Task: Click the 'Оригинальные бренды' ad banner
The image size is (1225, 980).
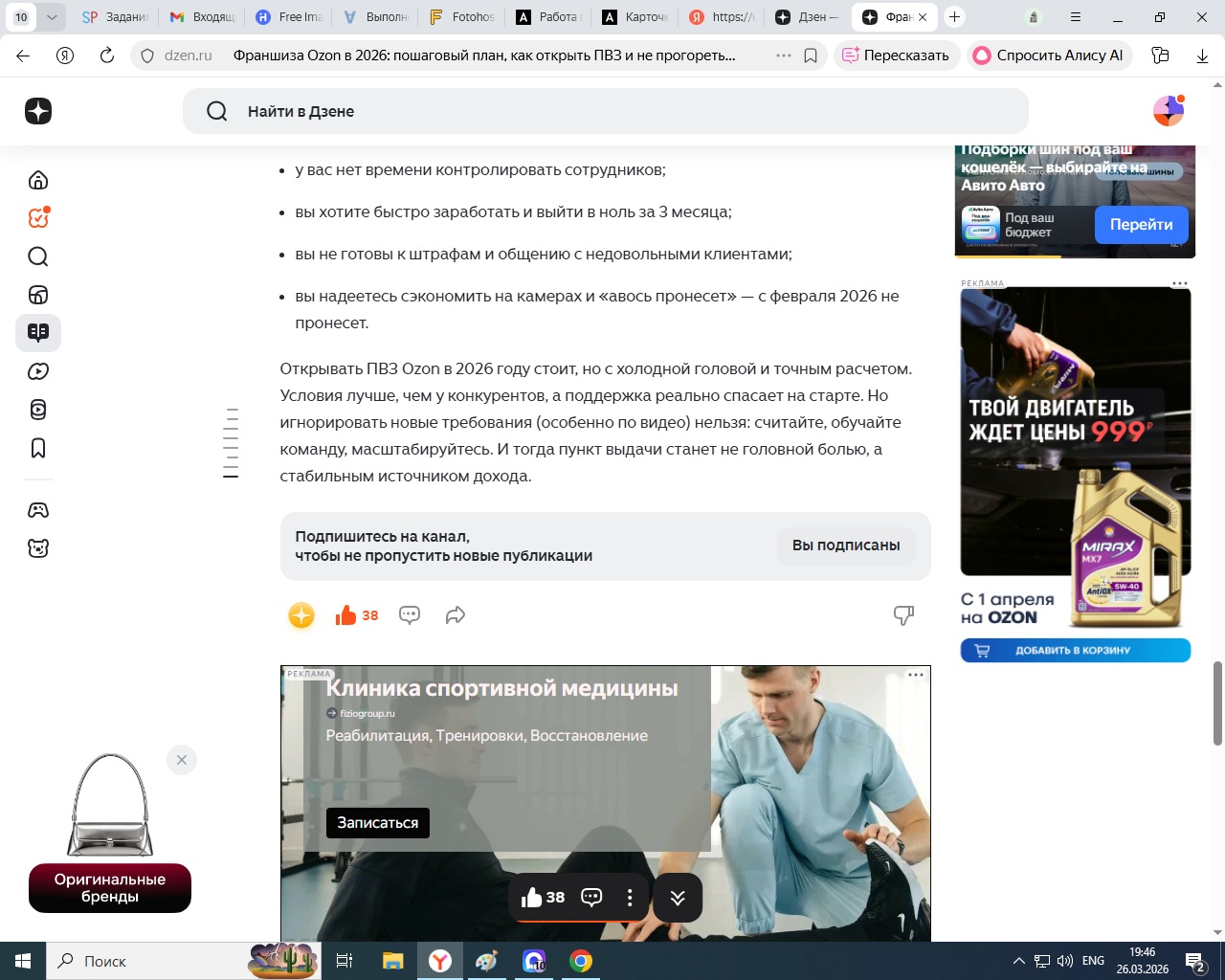Action: [x=110, y=888]
